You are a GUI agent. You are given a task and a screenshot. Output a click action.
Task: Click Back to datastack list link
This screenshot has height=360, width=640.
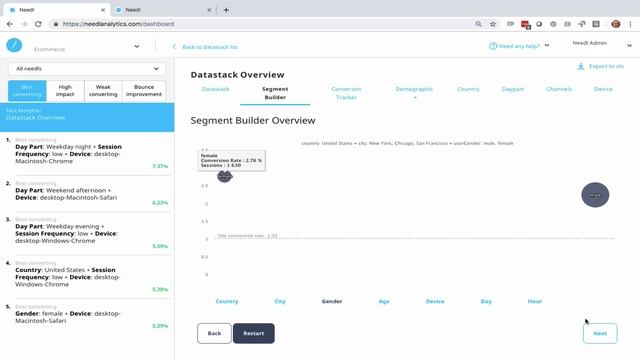pos(210,47)
